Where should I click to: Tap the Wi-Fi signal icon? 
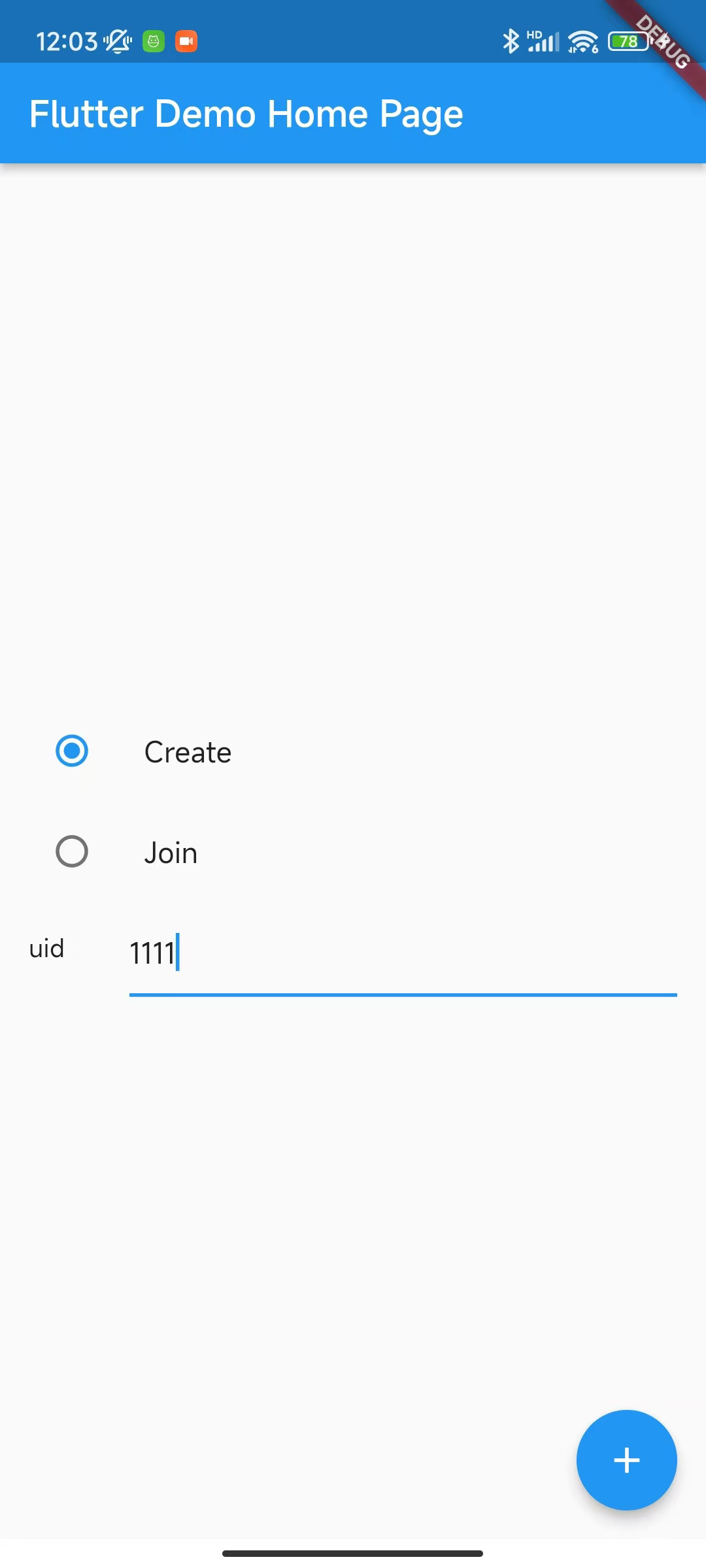583,42
